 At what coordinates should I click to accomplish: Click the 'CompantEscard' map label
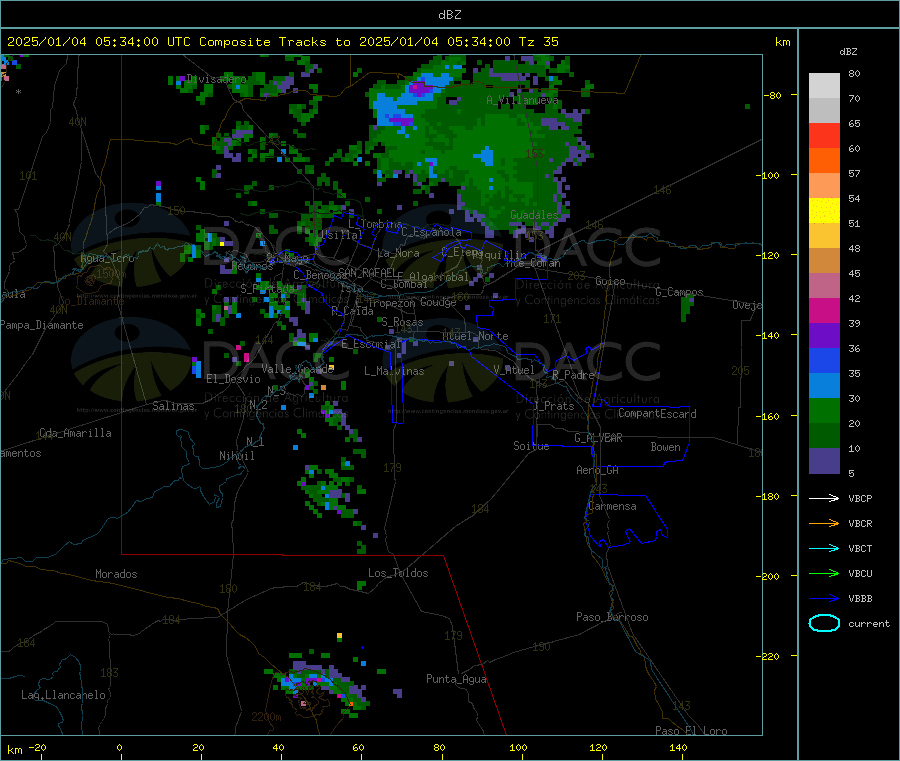tap(657, 413)
